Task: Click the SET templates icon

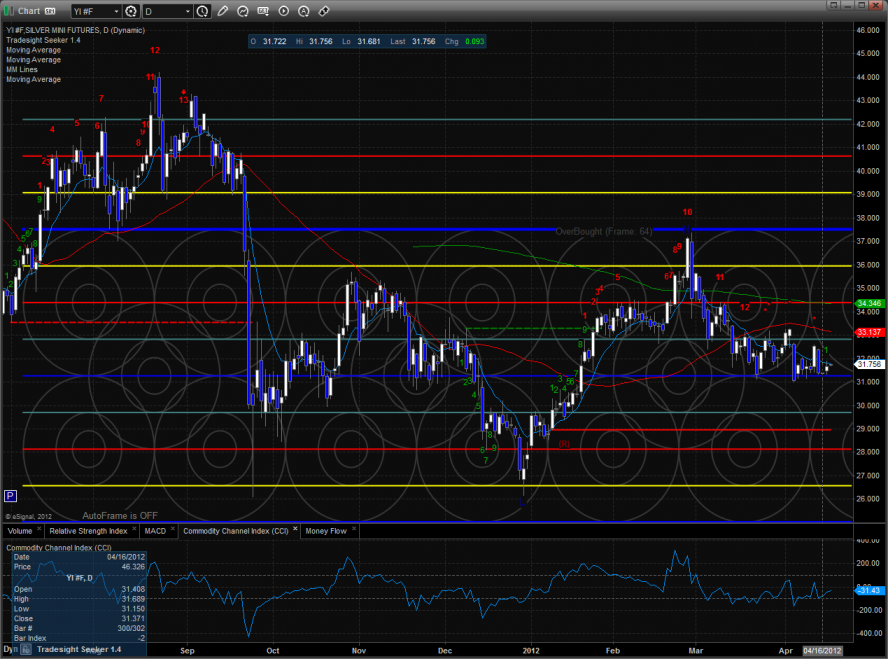Action: 263,11
